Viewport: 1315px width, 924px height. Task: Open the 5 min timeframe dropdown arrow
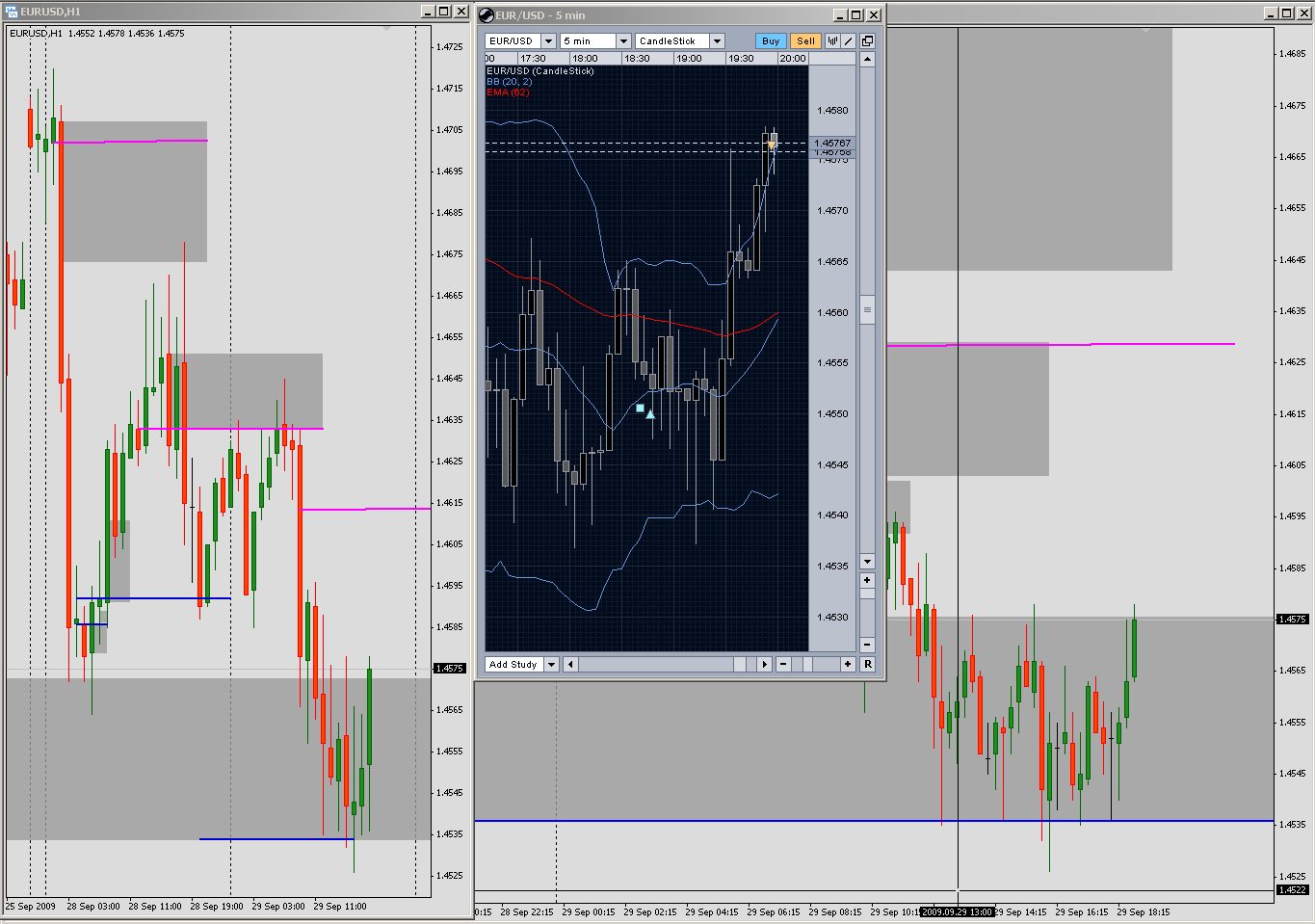pos(623,40)
